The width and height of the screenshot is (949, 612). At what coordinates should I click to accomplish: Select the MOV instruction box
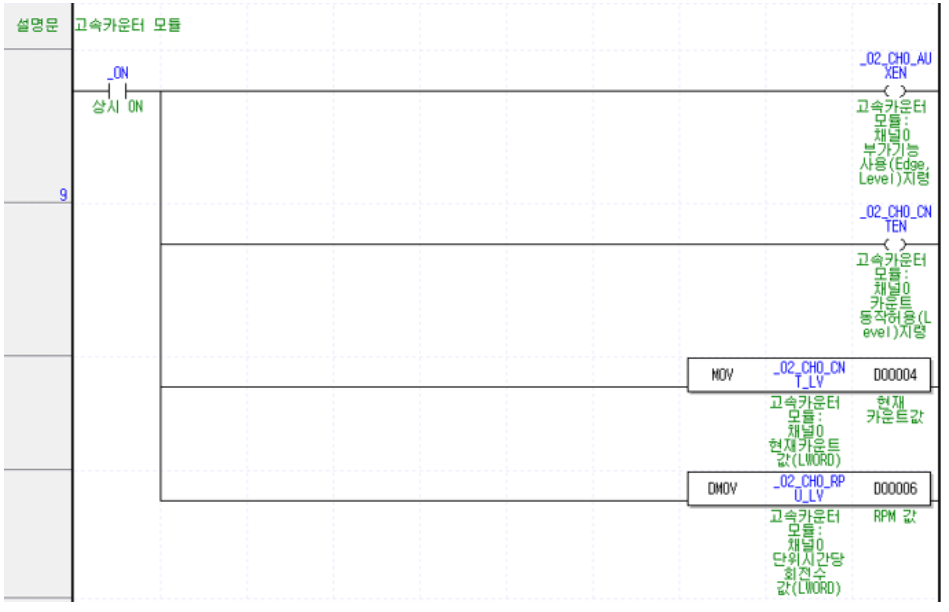(723, 373)
